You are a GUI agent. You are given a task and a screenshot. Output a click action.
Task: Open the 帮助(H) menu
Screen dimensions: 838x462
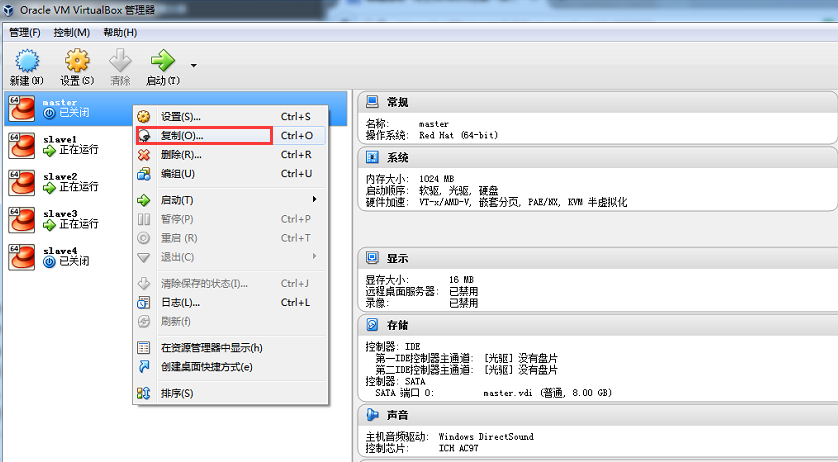click(x=120, y=33)
